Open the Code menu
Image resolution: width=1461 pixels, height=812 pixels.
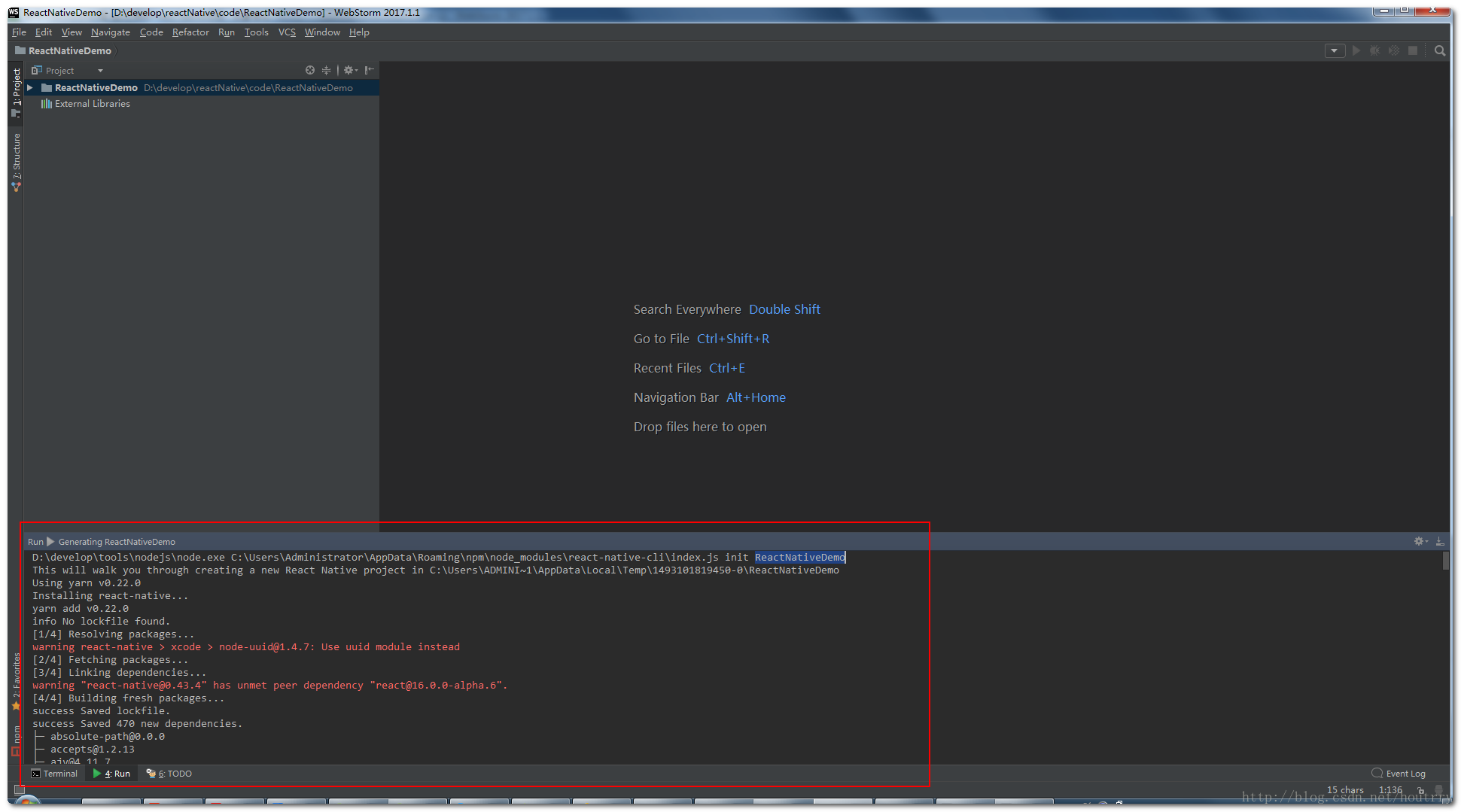pyautogui.click(x=151, y=32)
